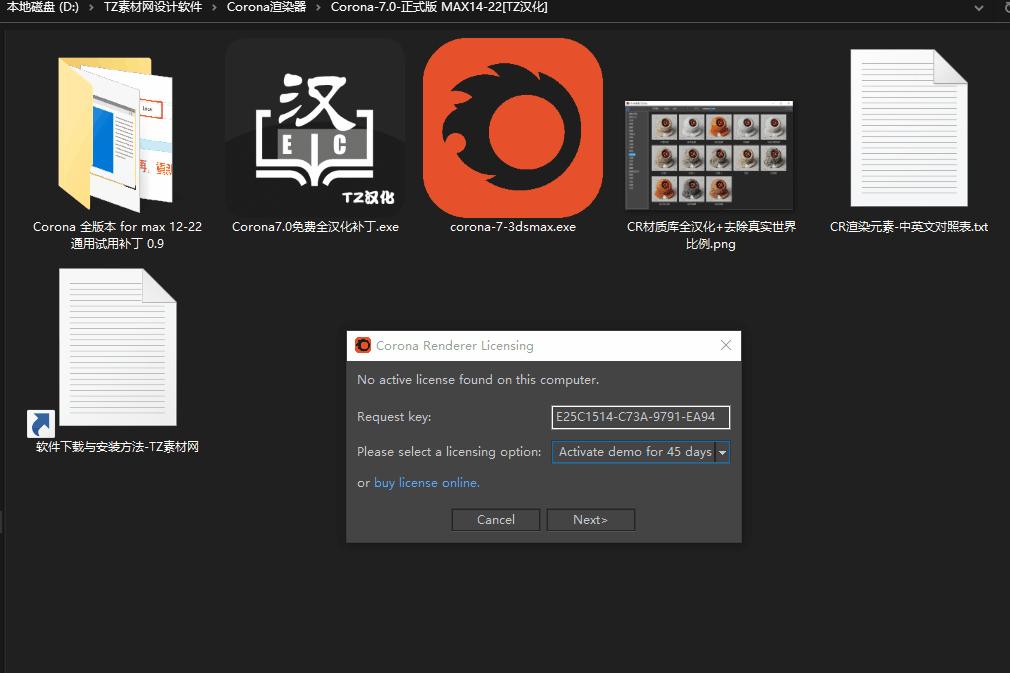The image size is (1010, 673).
Task: Follow the buy license online link
Action: tap(426, 482)
